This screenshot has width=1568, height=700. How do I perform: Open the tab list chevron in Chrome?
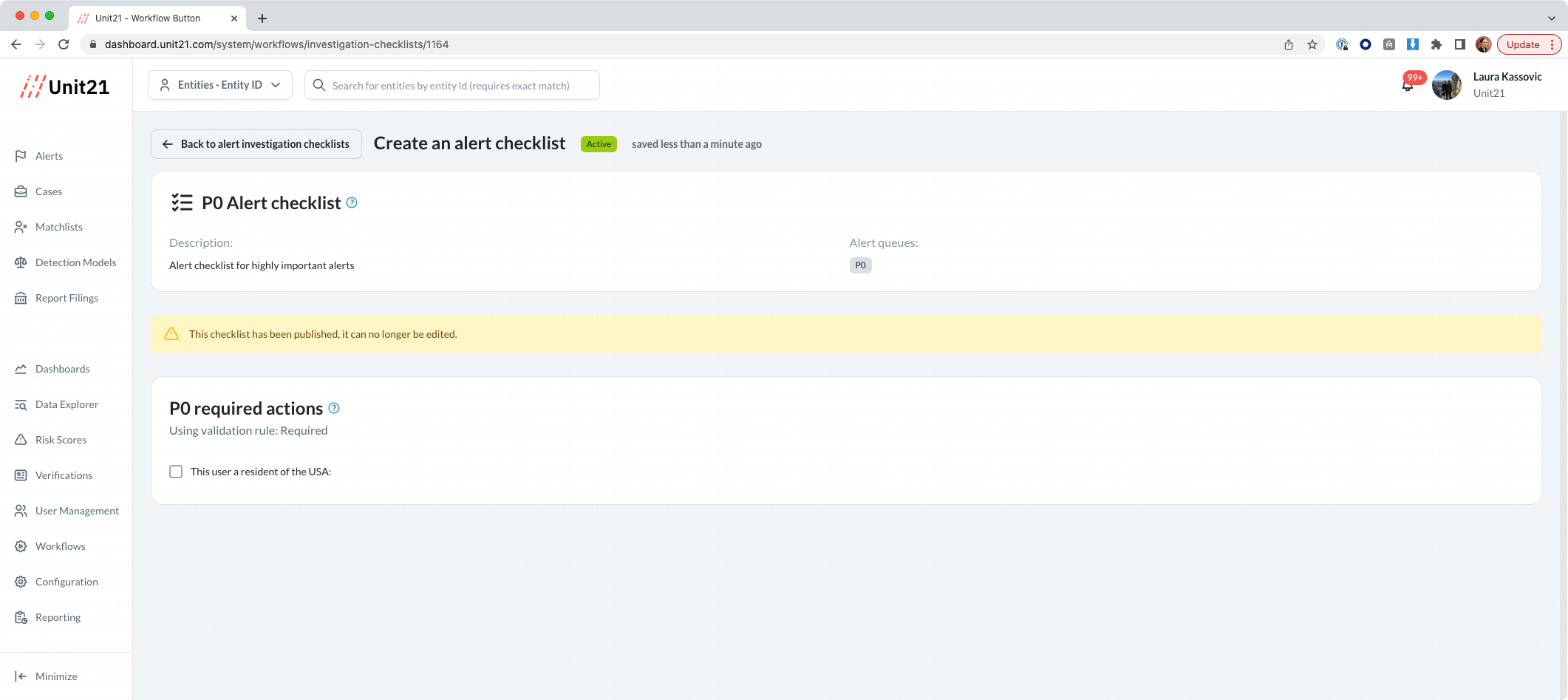pyautogui.click(x=1551, y=18)
